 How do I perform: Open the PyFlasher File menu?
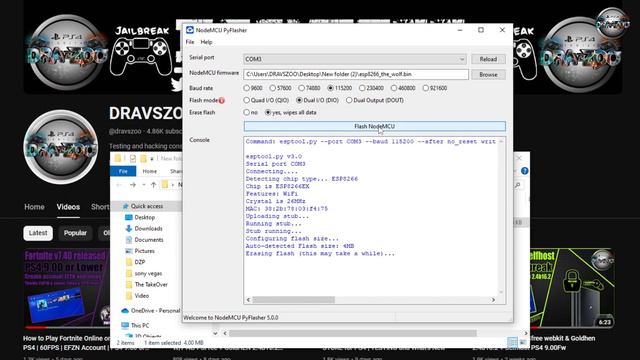coord(190,42)
